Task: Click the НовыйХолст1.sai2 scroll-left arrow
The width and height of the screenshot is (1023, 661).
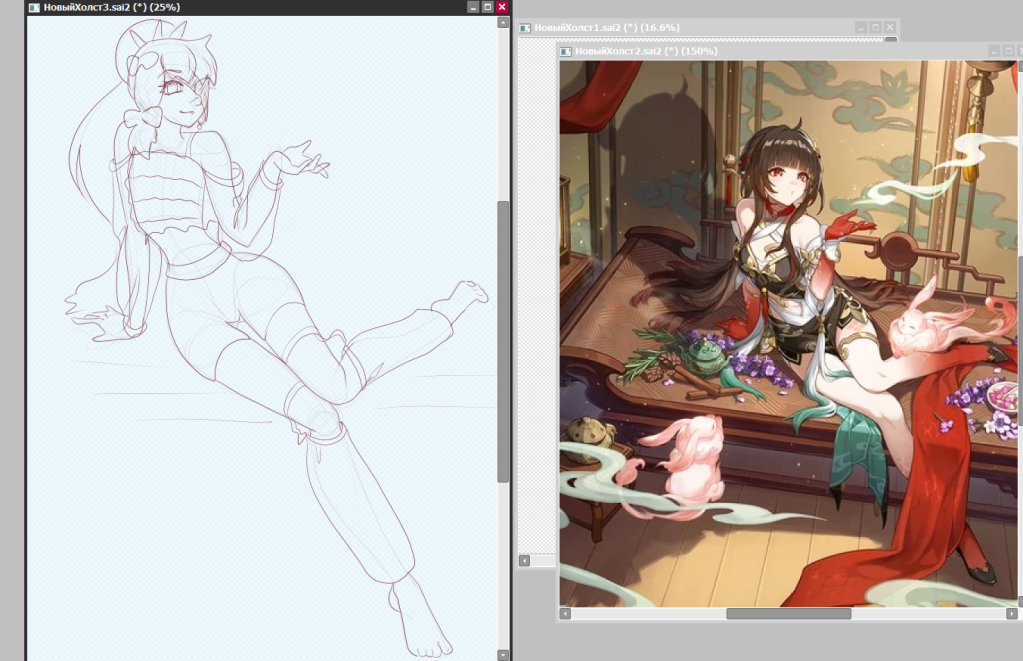Action: [525, 561]
